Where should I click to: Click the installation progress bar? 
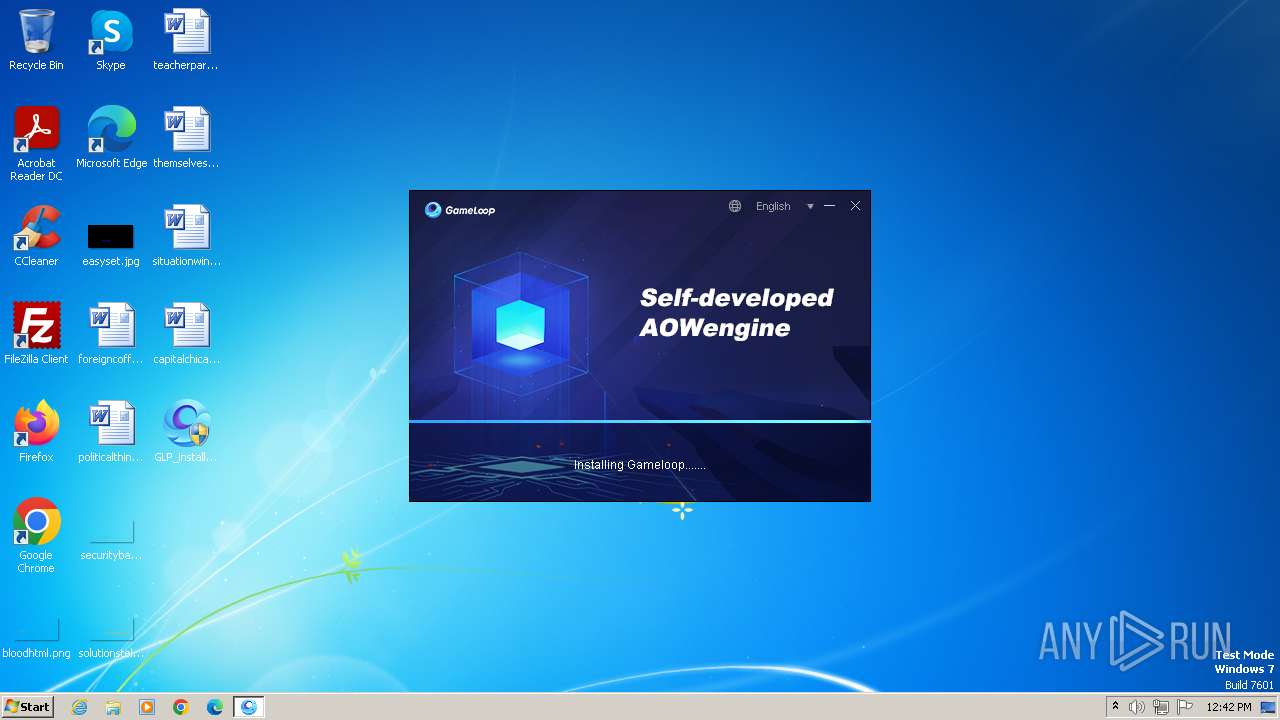coord(640,422)
